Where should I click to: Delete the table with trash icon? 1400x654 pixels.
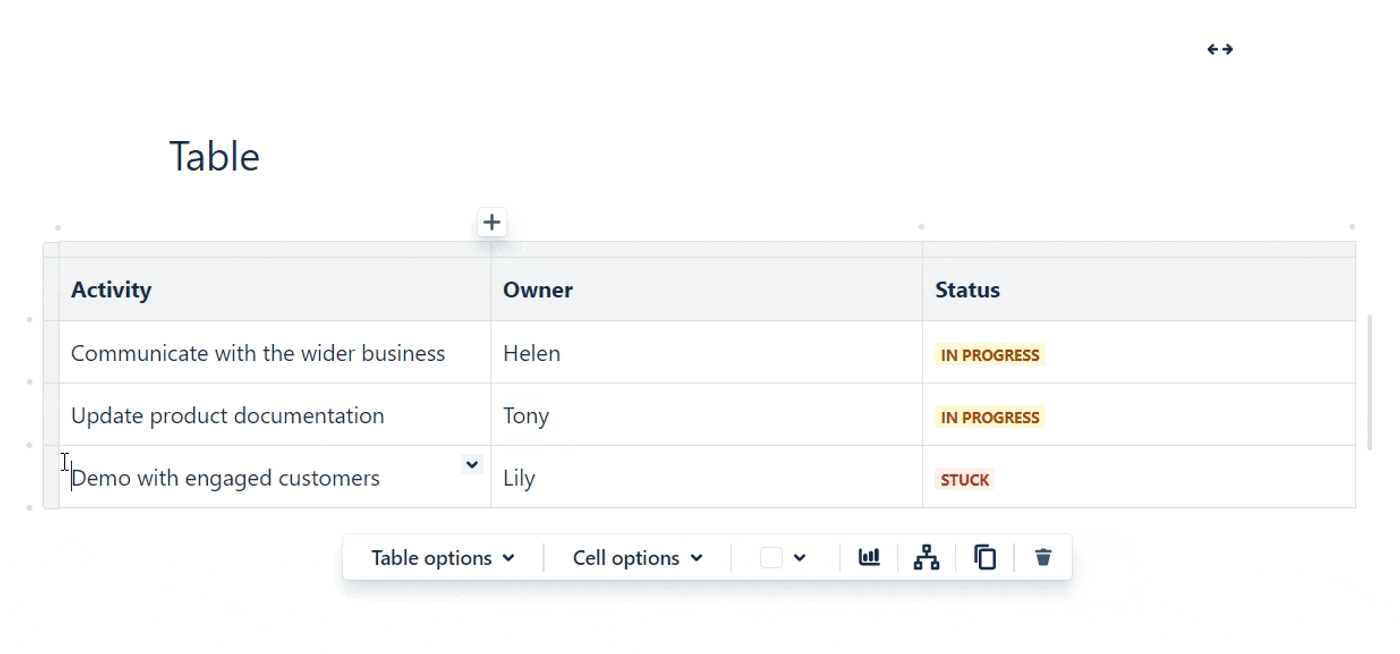1043,557
